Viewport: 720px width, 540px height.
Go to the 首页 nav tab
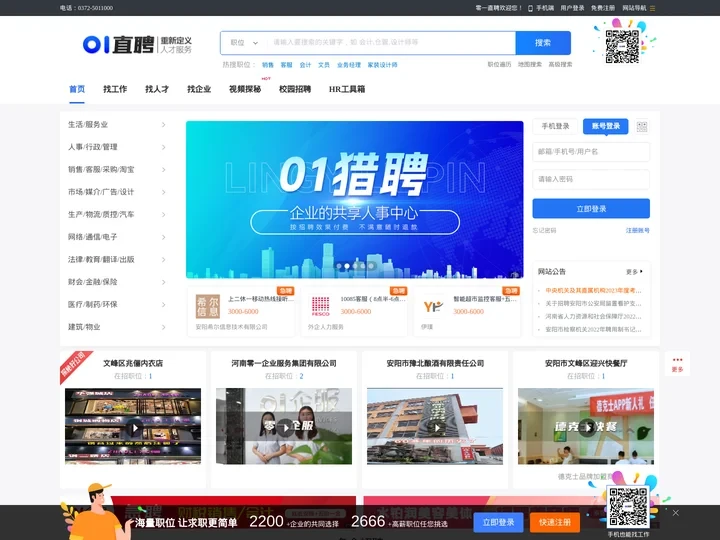pos(77,89)
